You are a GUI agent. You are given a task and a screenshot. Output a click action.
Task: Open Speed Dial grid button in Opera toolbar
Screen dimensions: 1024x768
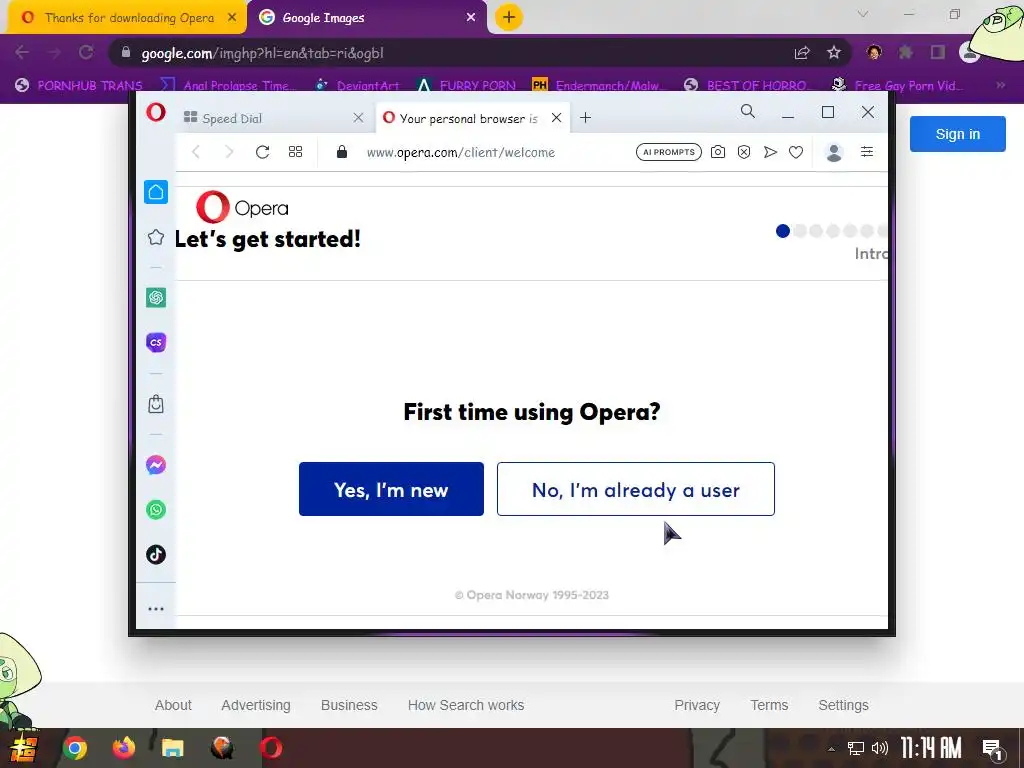click(295, 152)
